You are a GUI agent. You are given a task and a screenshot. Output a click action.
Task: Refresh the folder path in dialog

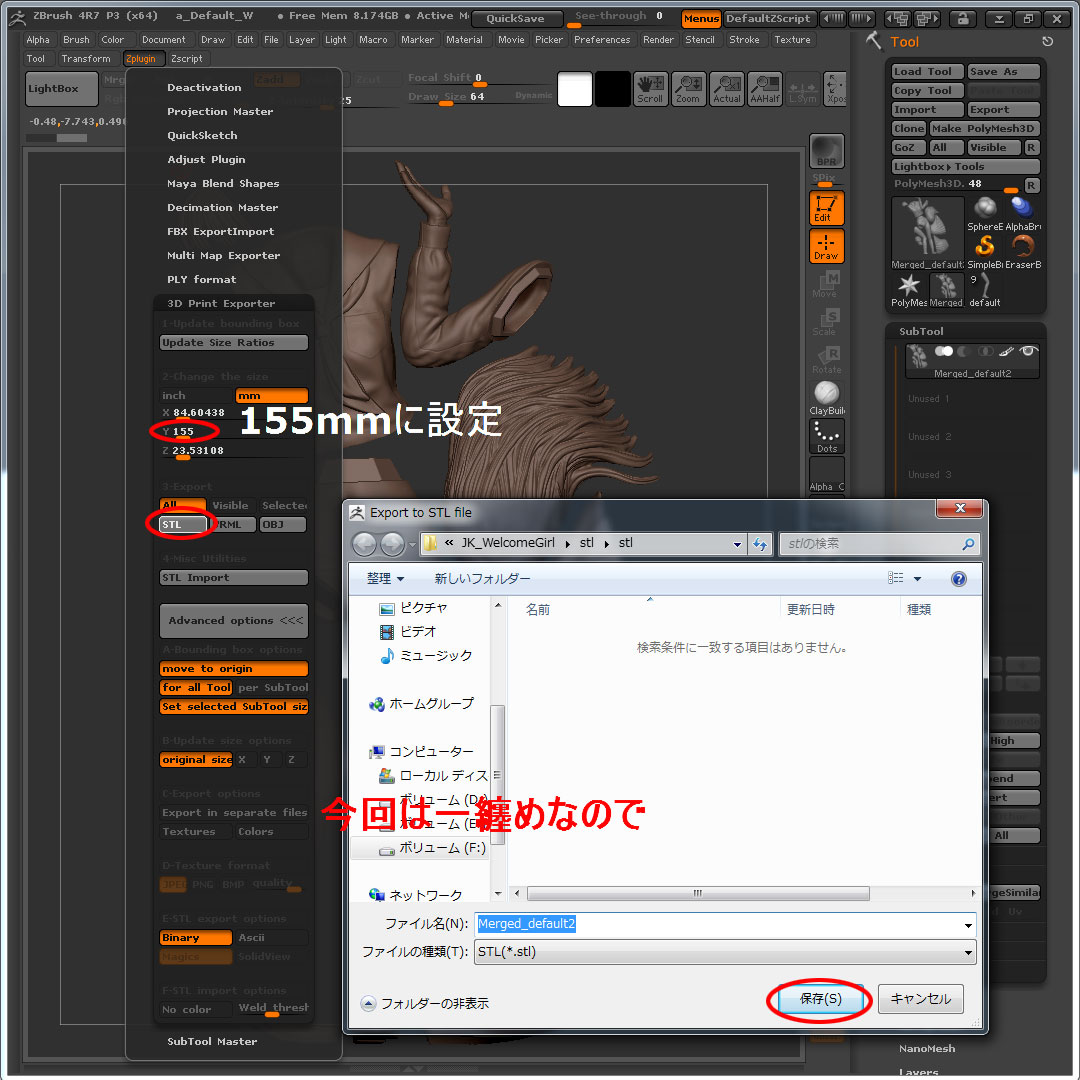click(760, 544)
